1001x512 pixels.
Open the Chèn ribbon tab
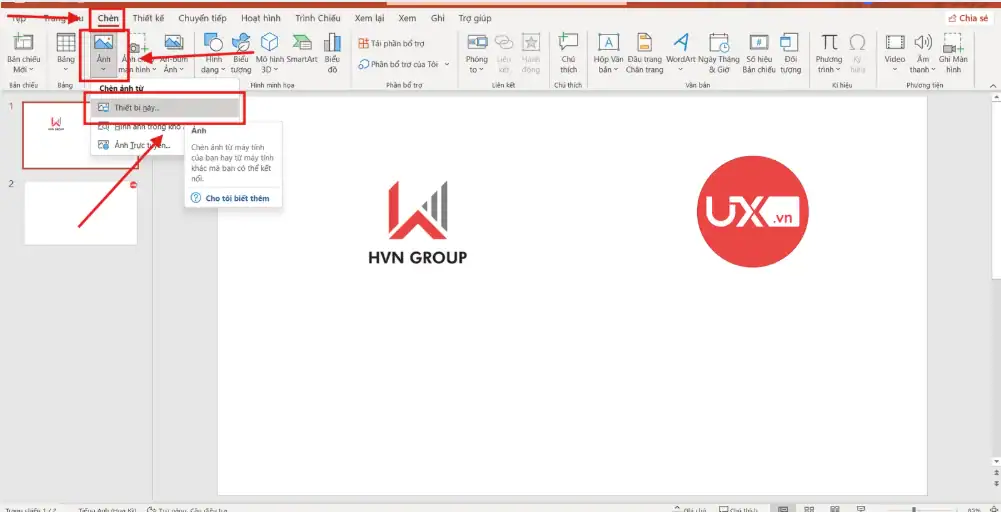click(x=107, y=19)
